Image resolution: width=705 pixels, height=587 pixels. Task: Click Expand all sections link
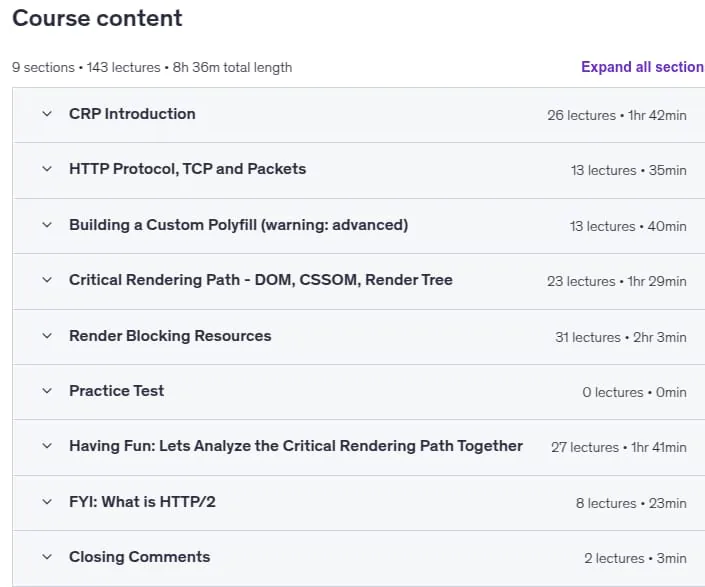pyautogui.click(x=643, y=67)
